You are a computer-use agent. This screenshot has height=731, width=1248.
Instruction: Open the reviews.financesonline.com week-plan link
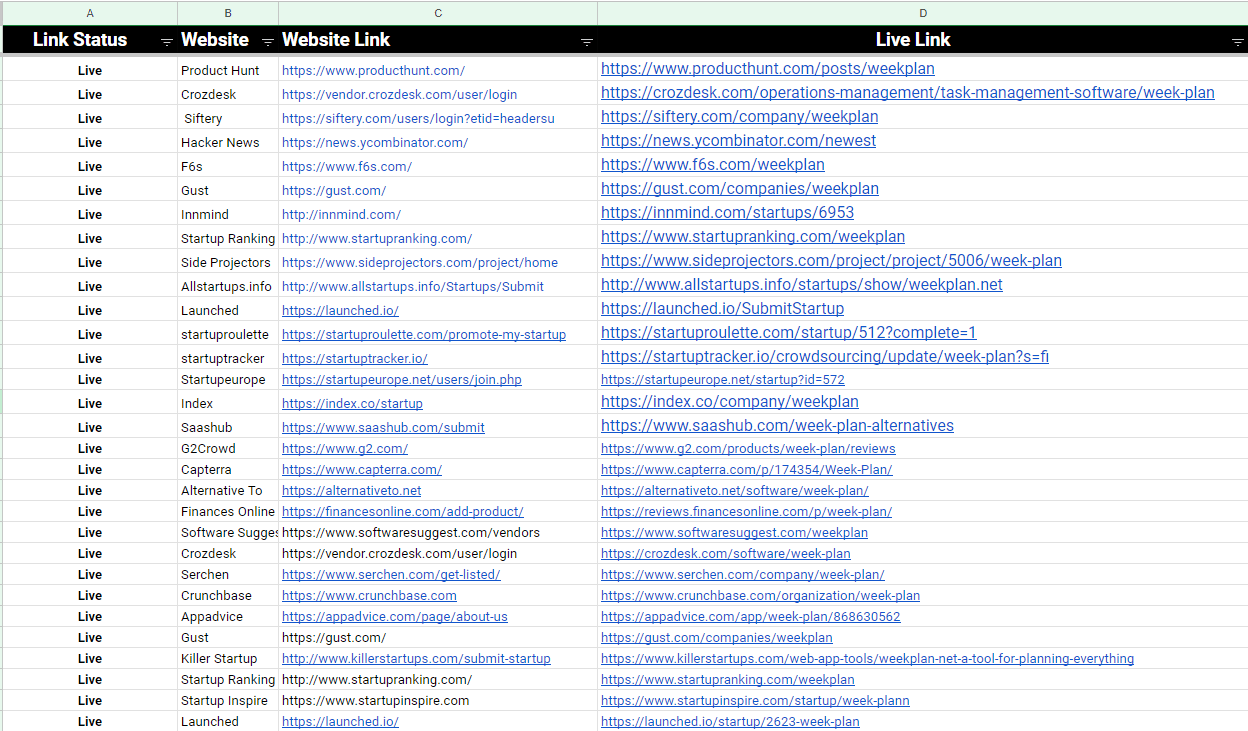pos(746,512)
